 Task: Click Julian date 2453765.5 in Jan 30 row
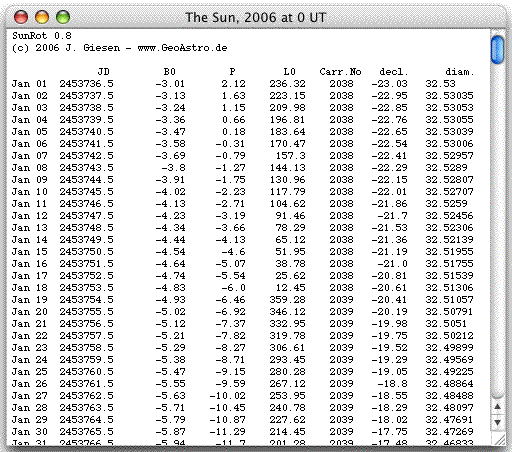point(87,432)
